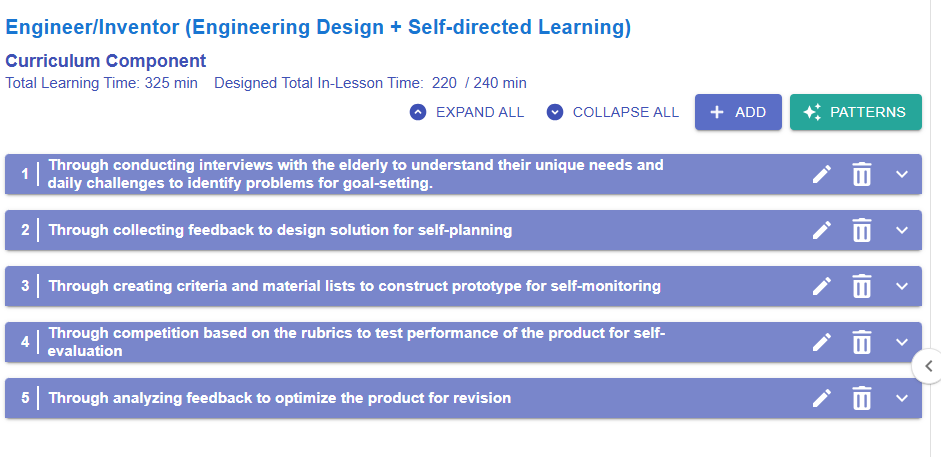Expand the self-planning component 2 chevron
The width and height of the screenshot is (941, 457).
tap(902, 231)
